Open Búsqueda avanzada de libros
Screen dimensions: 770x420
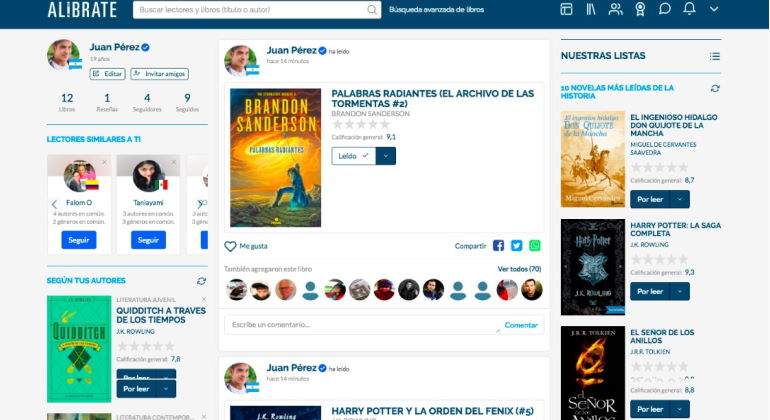pos(436,9)
